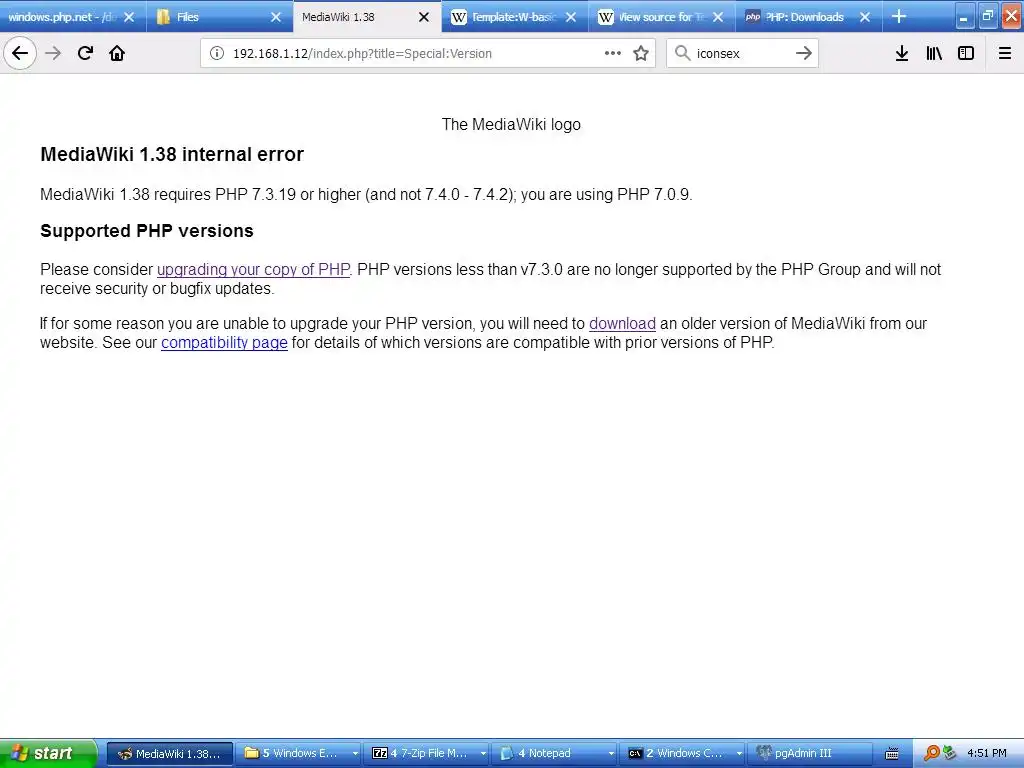
Task: Expand the 7-Zip group dropdown arrow
Action: coord(483,754)
